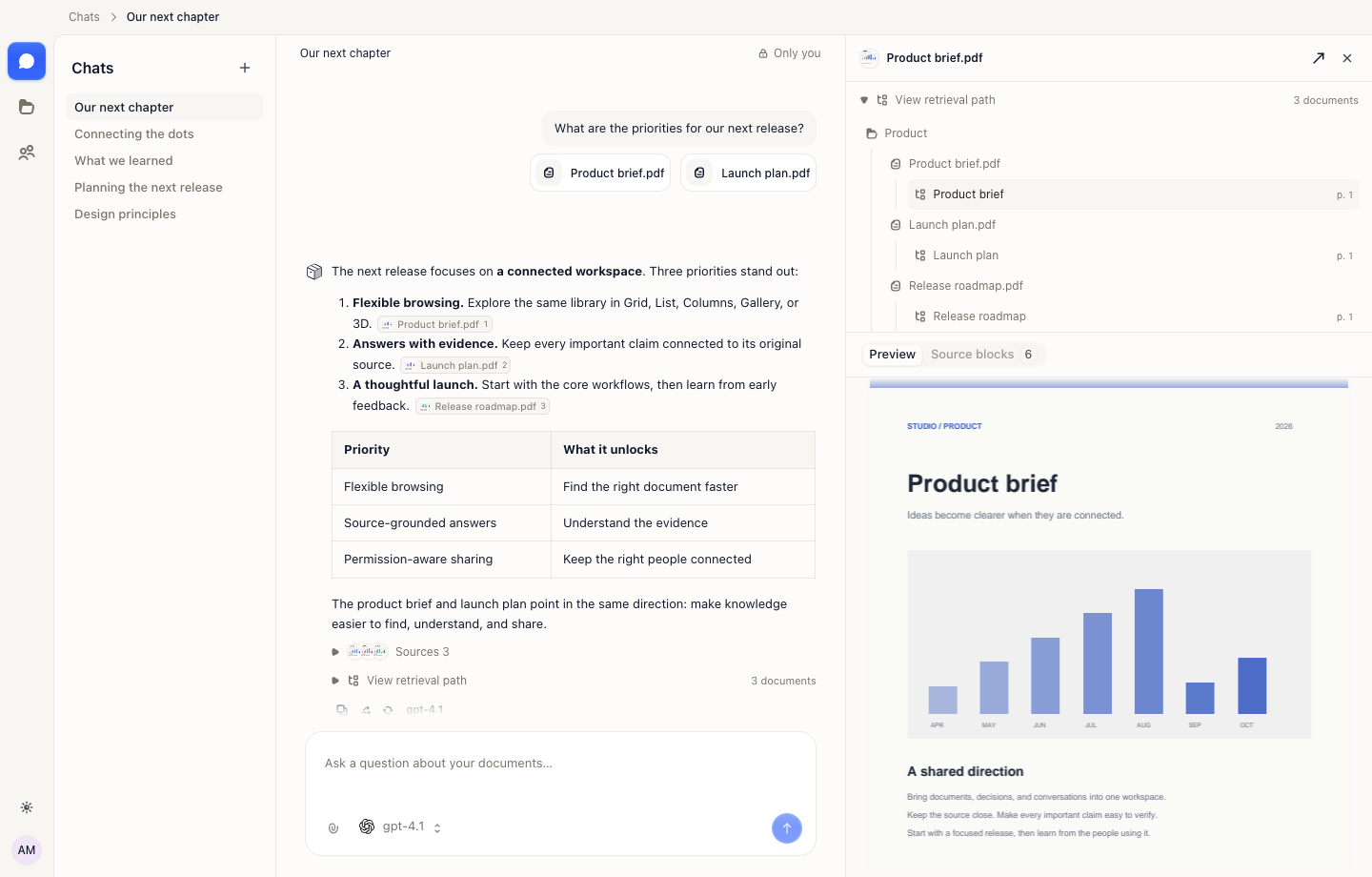The height and width of the screenshot is (877, 1372).
Task: Send the message with the arrow button
Action: [787, 828]
